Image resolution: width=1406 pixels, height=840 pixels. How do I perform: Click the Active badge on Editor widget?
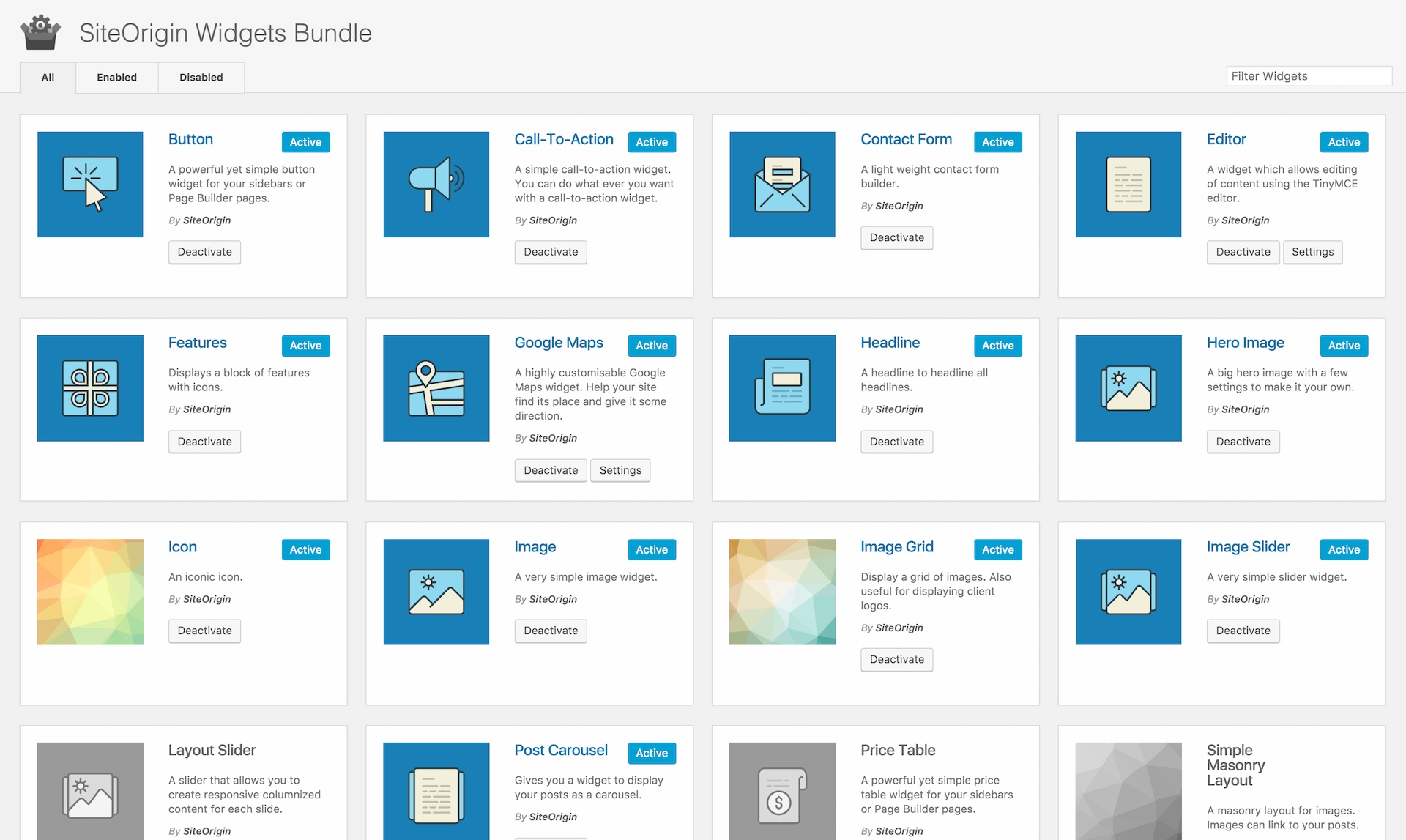coord(1344,142)
